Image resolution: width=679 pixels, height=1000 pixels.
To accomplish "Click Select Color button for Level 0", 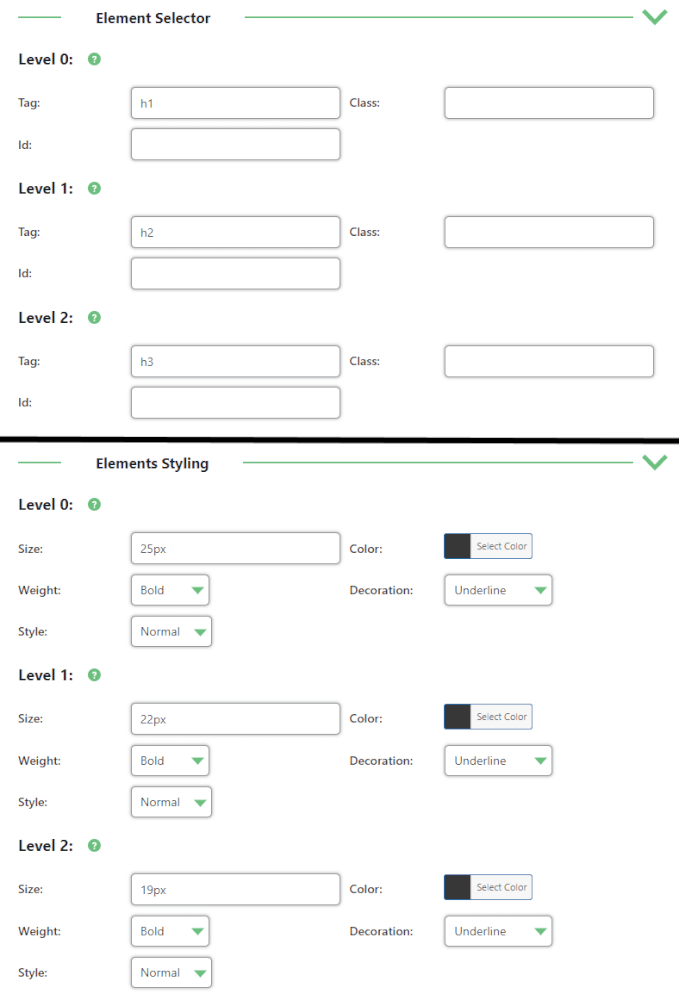I will 501,546.
